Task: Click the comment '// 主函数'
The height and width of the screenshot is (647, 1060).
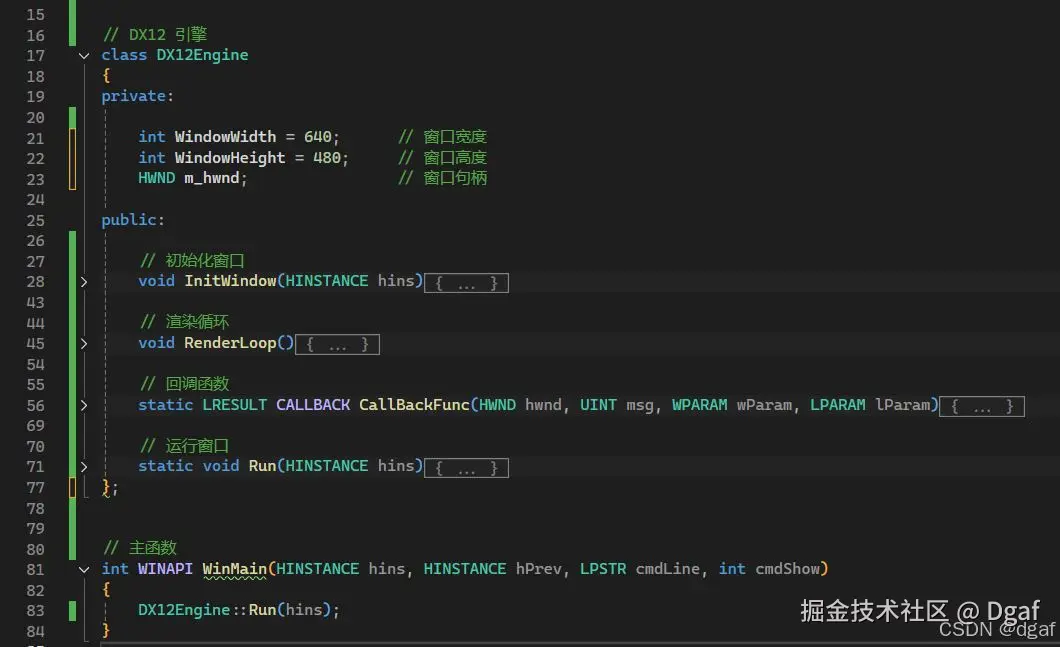Action: [x=139, y=548]
